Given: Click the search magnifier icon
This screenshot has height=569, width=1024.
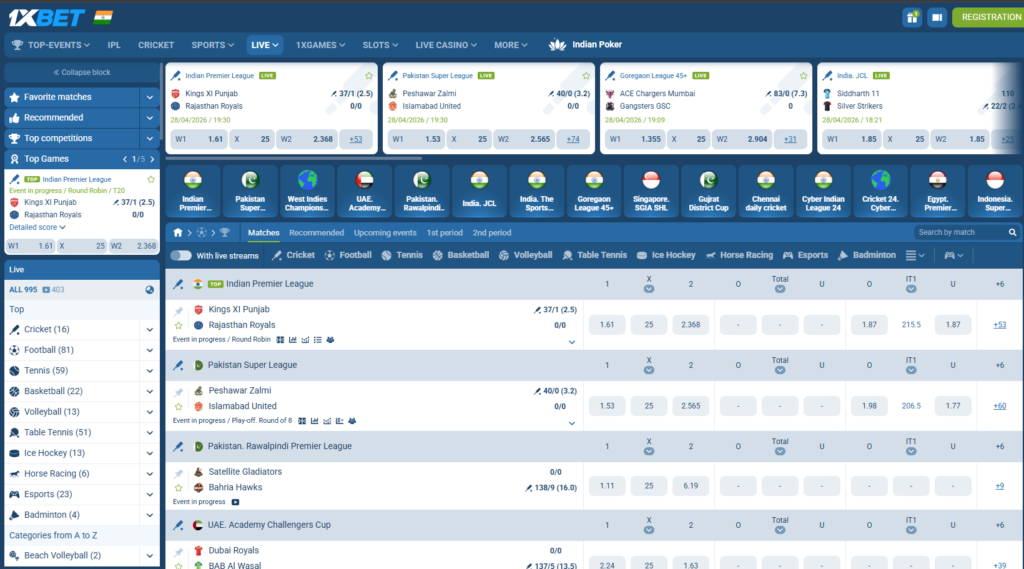Looking at the screenshot, I should pos(1012,233).
